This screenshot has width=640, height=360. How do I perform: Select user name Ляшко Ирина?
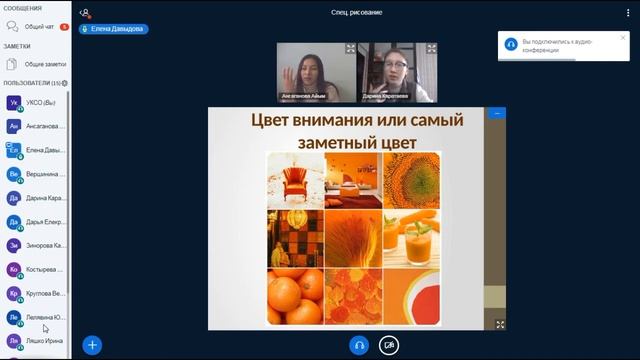point(44,341)
